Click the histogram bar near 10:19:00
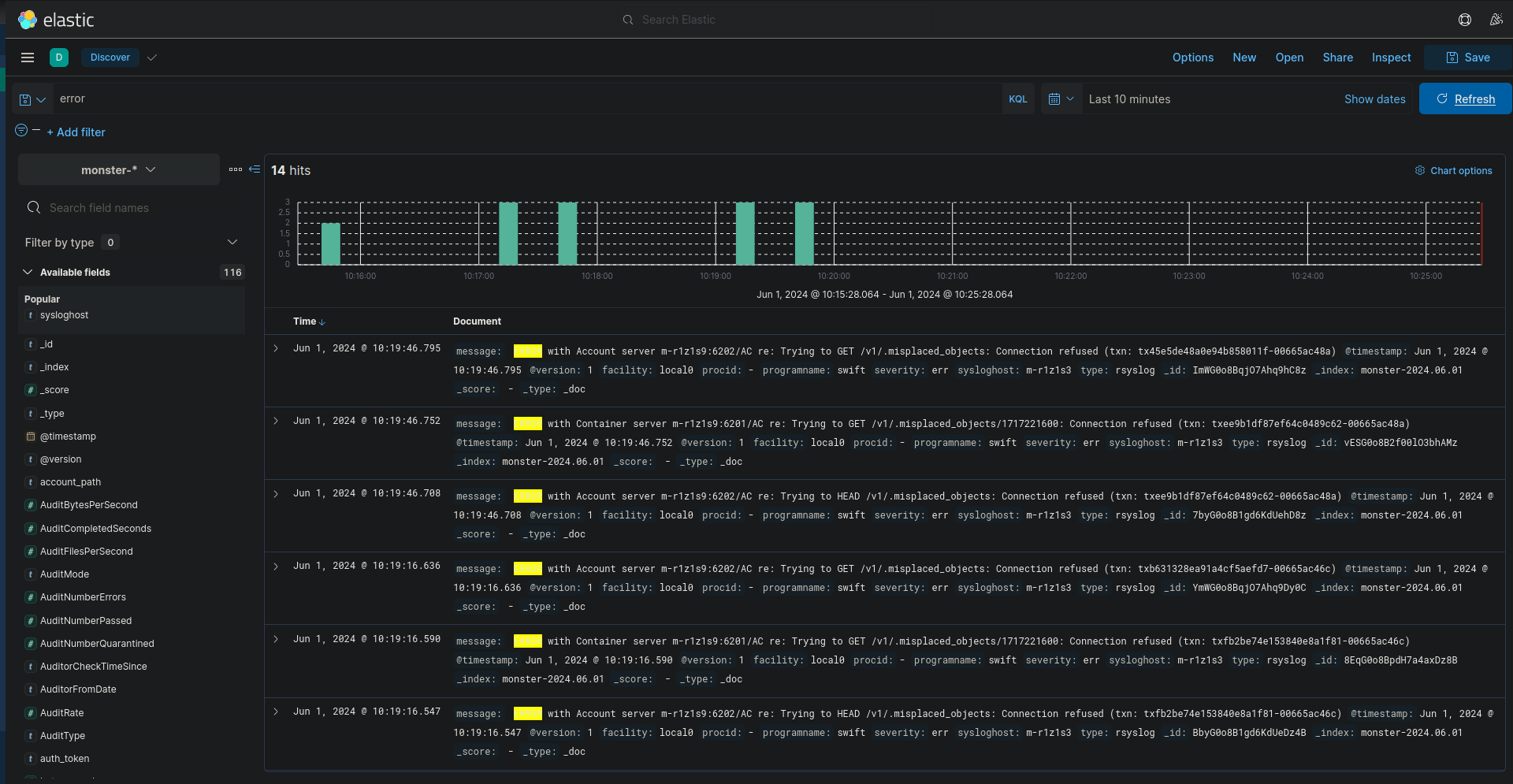Viewport: 1513px width, 784px height. 745,234
